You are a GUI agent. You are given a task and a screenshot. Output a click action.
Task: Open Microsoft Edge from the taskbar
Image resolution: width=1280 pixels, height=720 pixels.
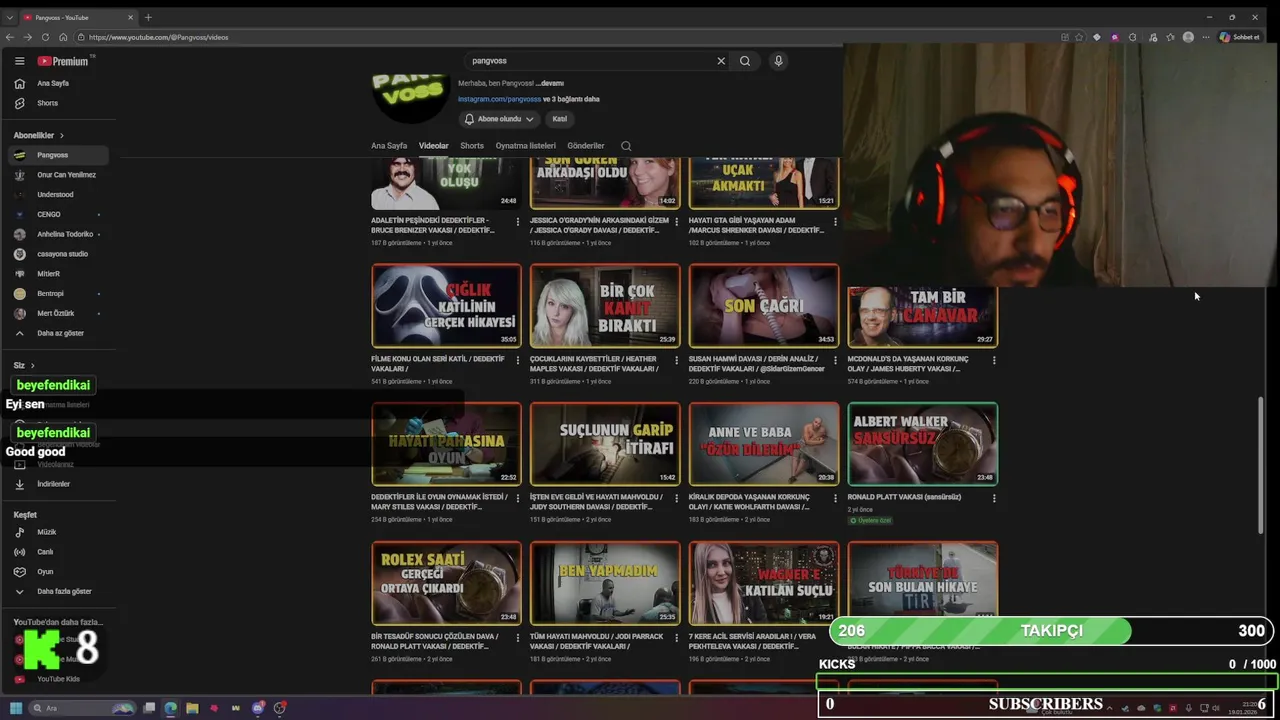[171, 708]
